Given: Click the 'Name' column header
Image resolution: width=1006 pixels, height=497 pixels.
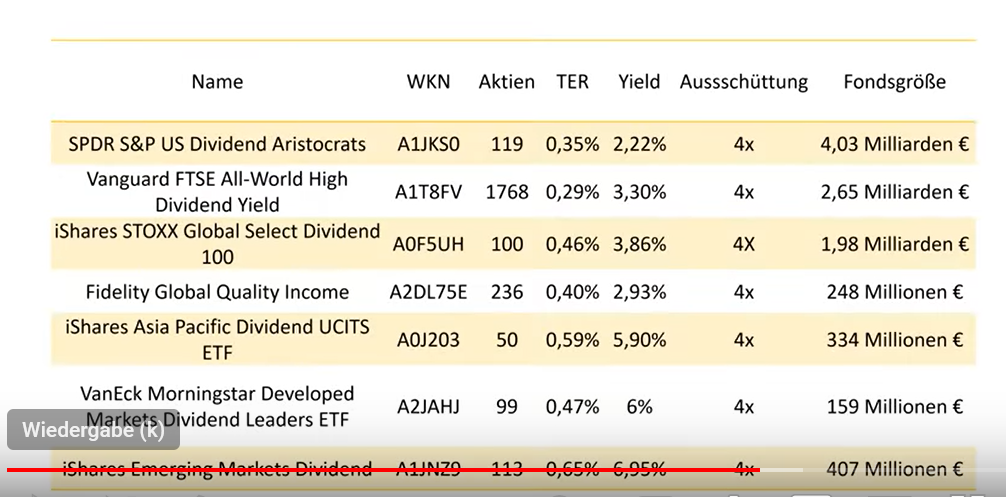Looking at the screenshot, I should click(x=217, y=82).
